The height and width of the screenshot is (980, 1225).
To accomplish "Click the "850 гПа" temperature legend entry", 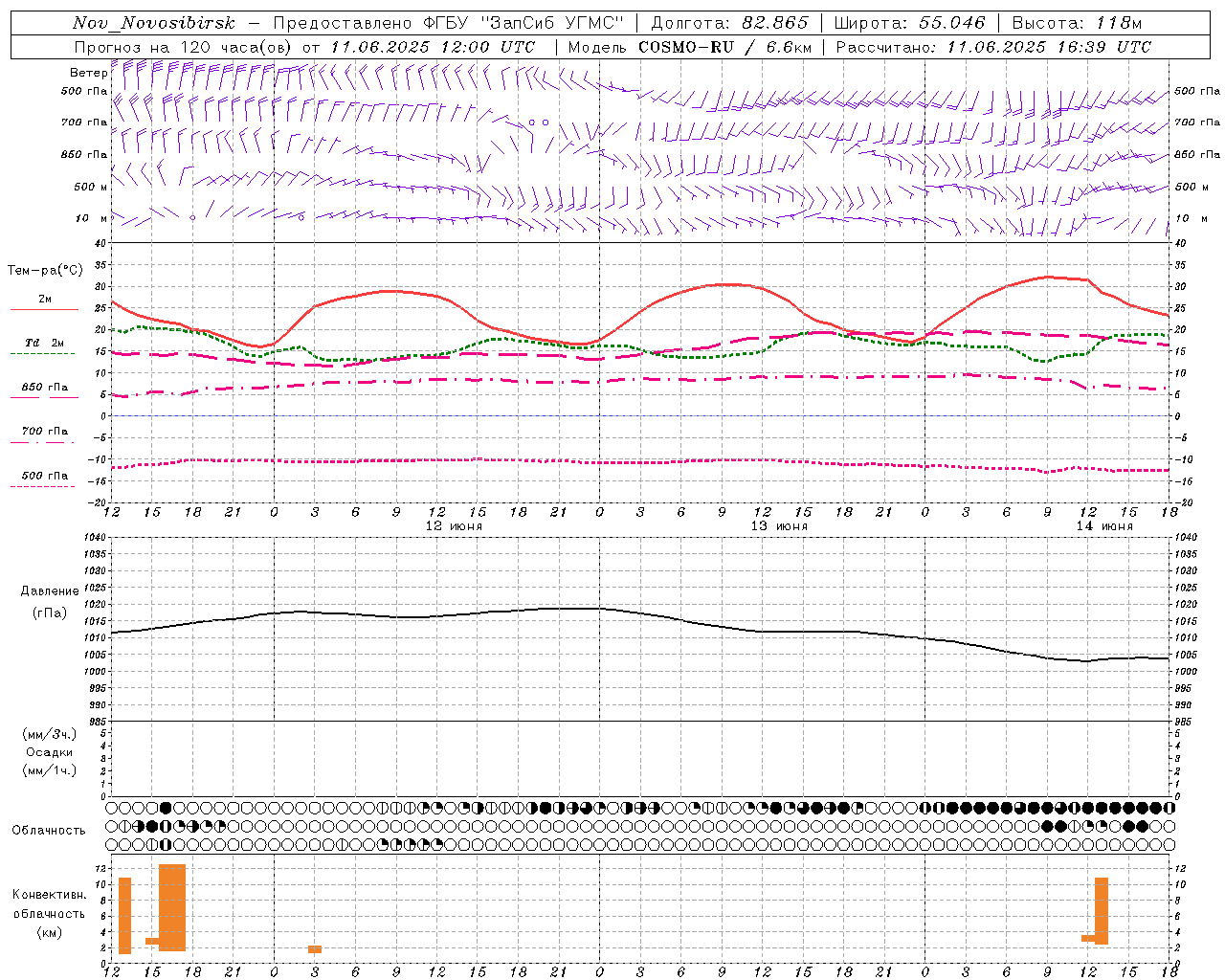I will (45, 388).
